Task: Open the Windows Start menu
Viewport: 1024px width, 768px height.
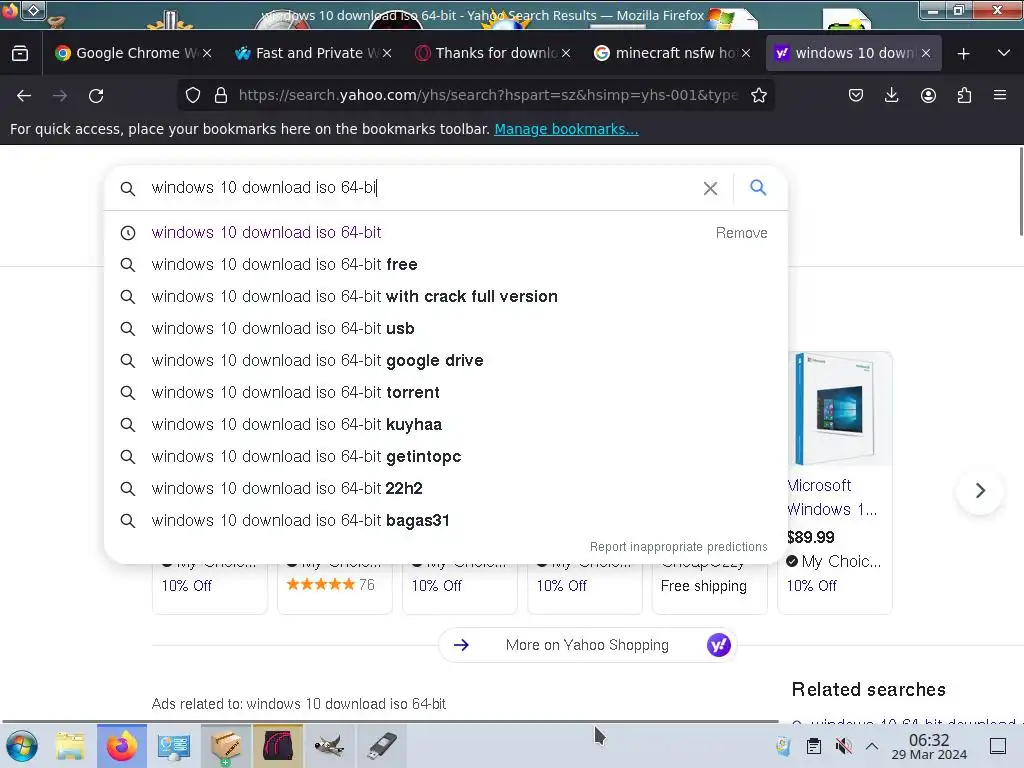Action: (22, 746)
